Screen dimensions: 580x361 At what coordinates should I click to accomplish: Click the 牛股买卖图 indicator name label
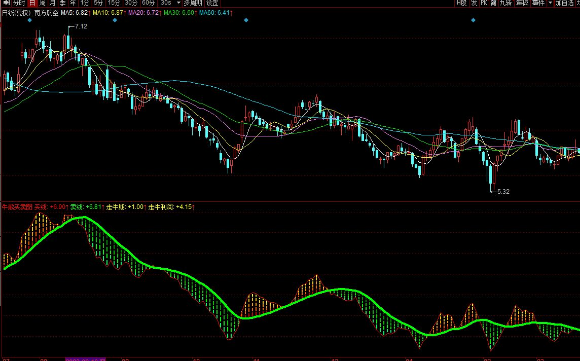[17, 207]
